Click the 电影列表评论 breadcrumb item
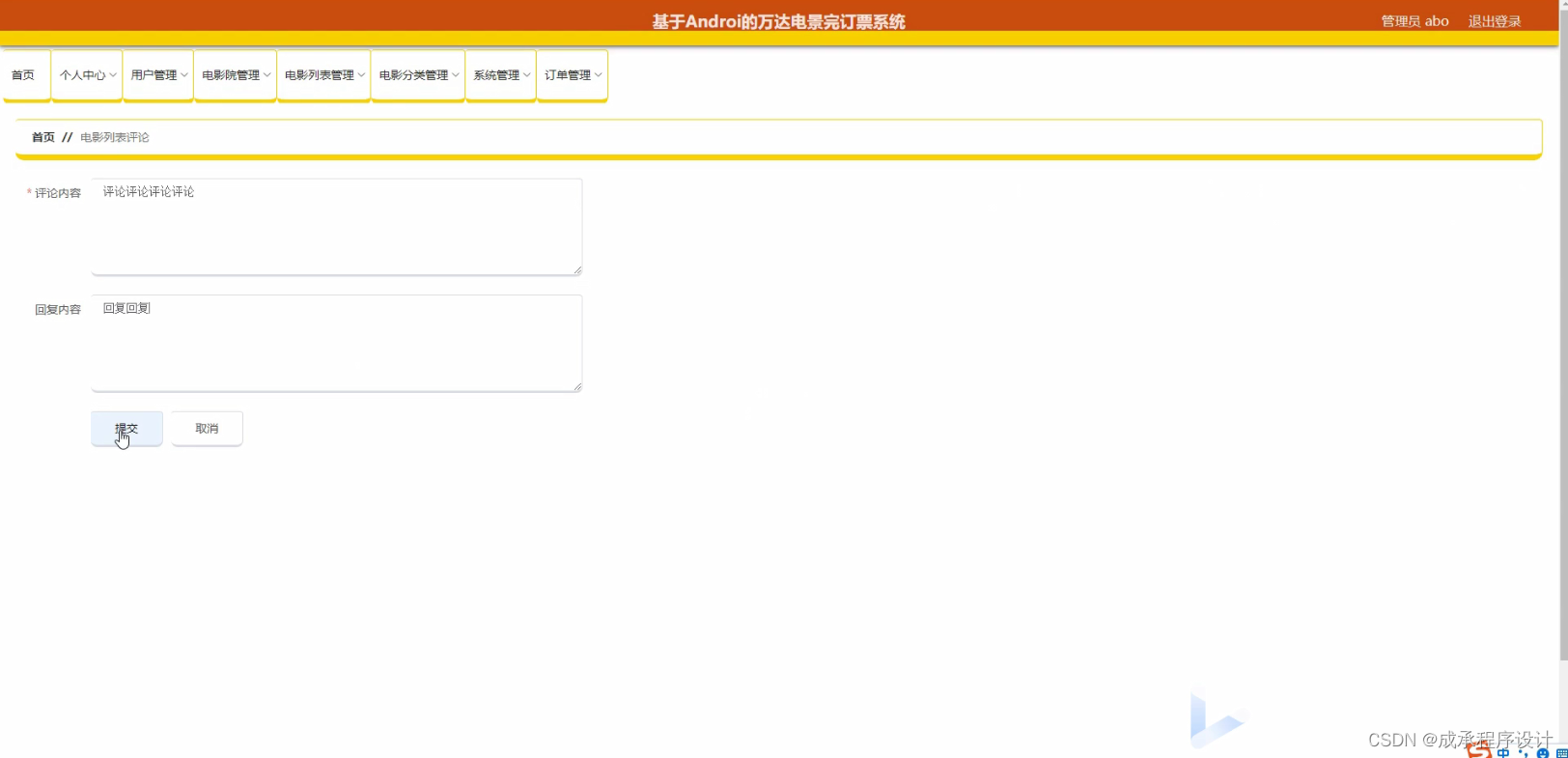Viewport: 1568px width, 758px height. (115, 137)
